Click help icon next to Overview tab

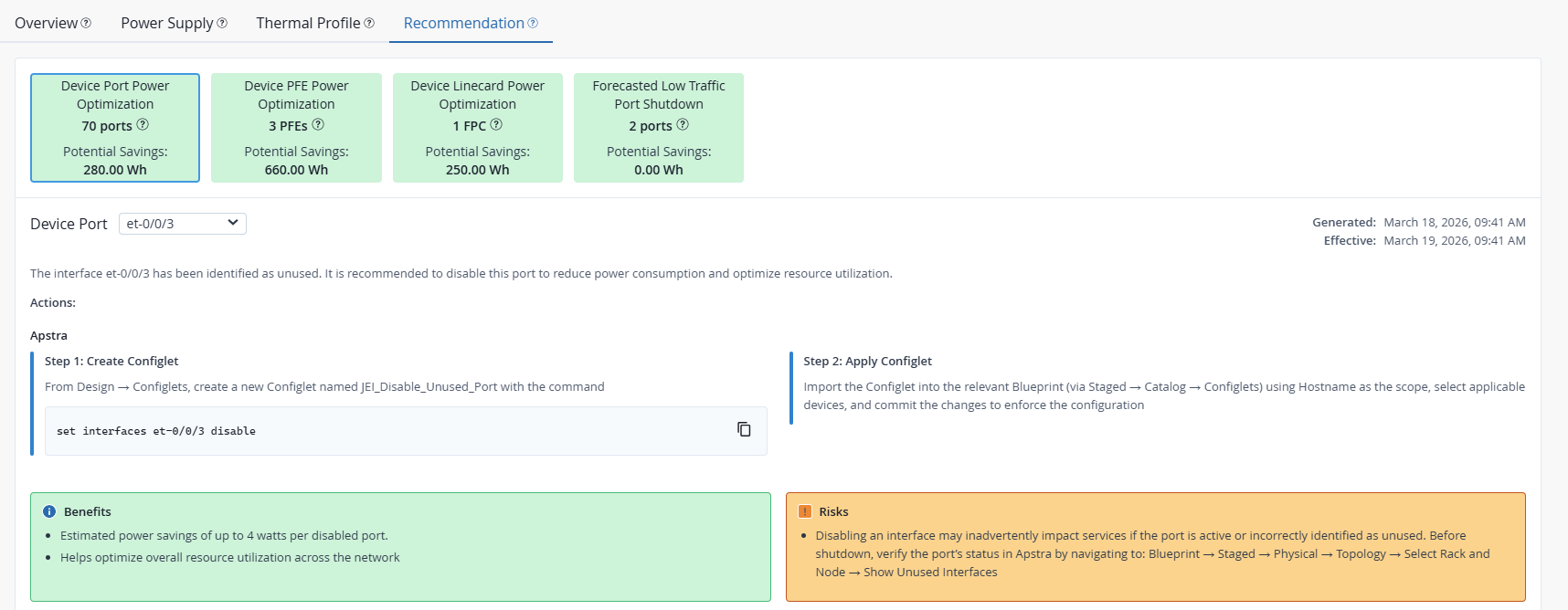tap(86, 23)
